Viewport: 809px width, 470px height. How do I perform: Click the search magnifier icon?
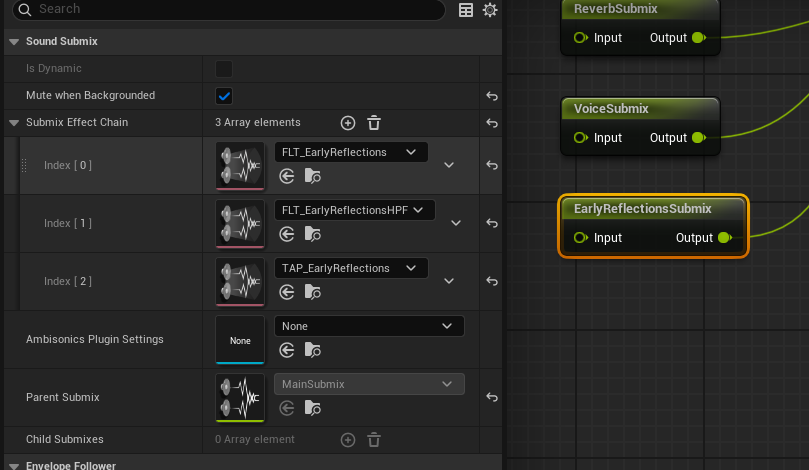(x=25, y=9)
